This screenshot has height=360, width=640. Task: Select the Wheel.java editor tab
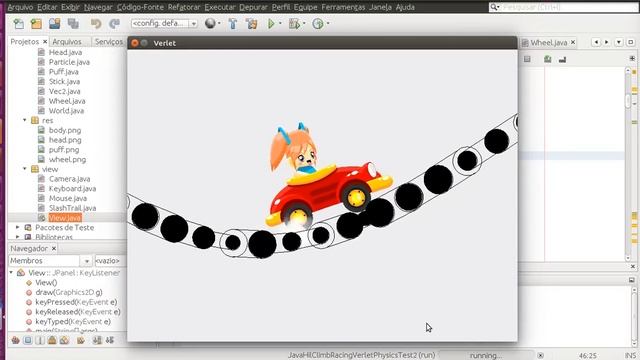pos(549,42)
